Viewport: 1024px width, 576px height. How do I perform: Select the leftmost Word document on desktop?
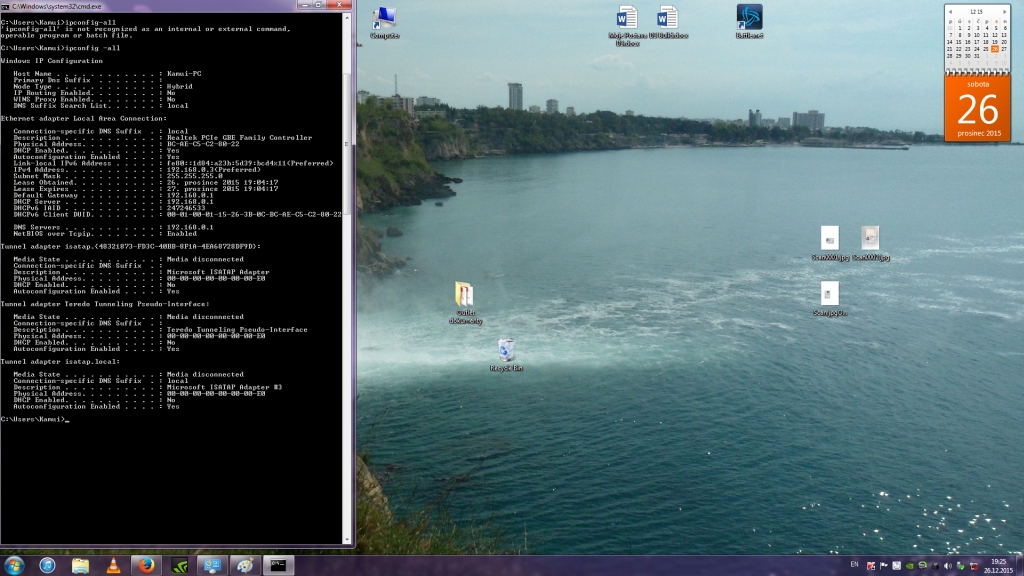627,19
